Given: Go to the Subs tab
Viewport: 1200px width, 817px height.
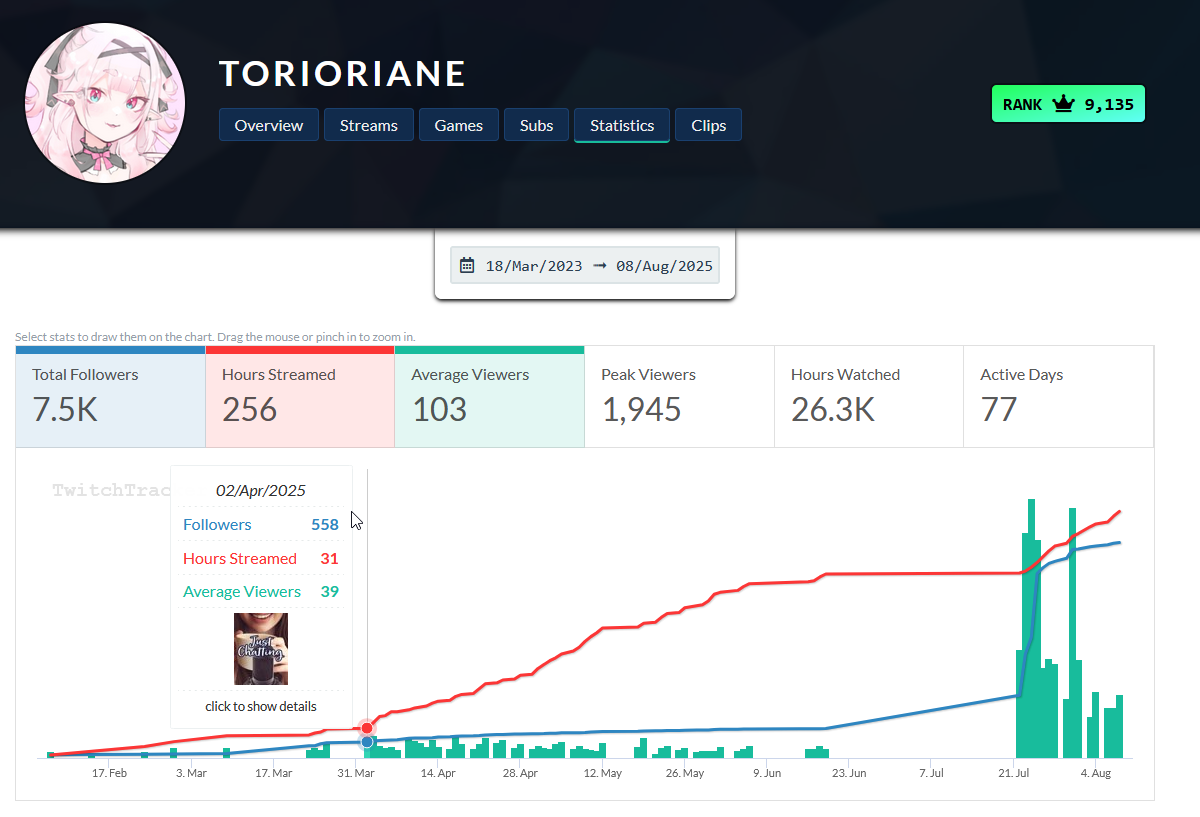Looking at the screenshot, I should point(536,125).
